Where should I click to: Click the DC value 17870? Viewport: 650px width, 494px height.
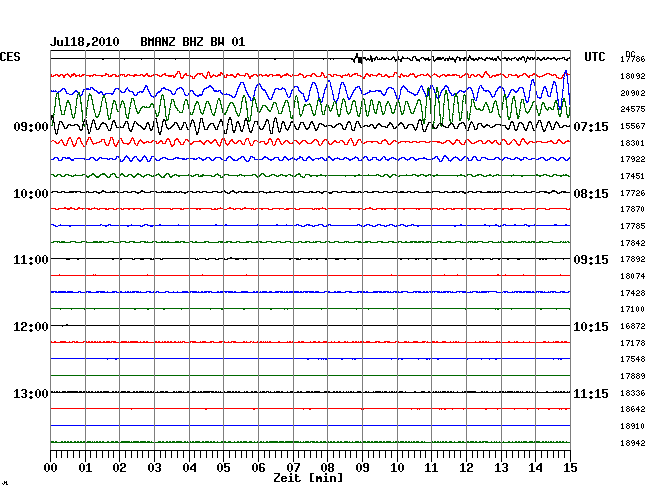[633, 210]
